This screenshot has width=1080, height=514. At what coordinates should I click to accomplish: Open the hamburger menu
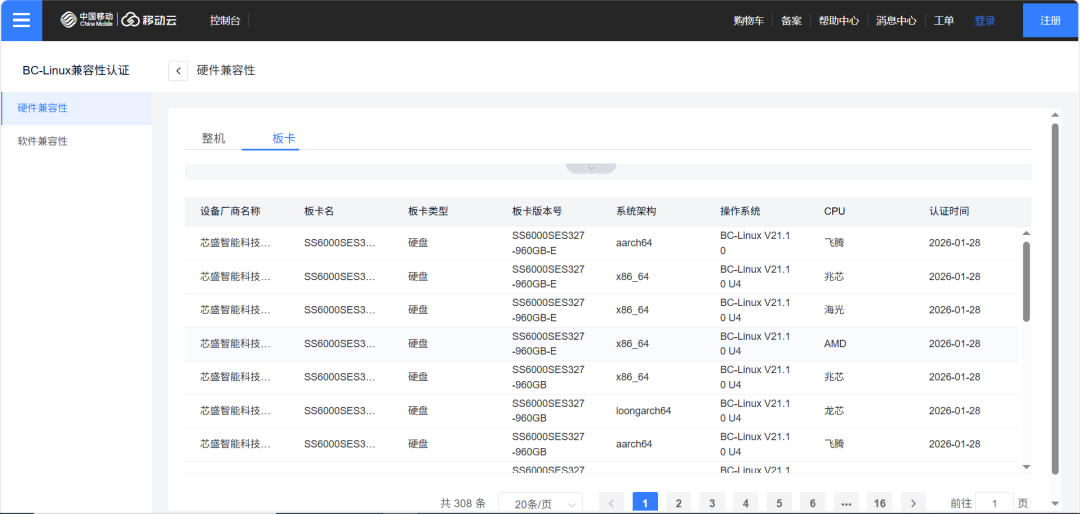(x=21, y=20)
